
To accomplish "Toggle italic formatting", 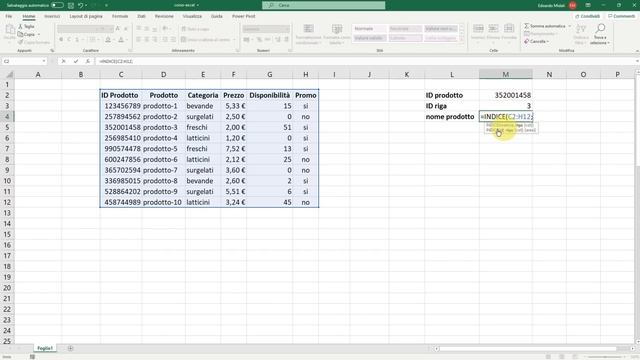I will point(69,40).
